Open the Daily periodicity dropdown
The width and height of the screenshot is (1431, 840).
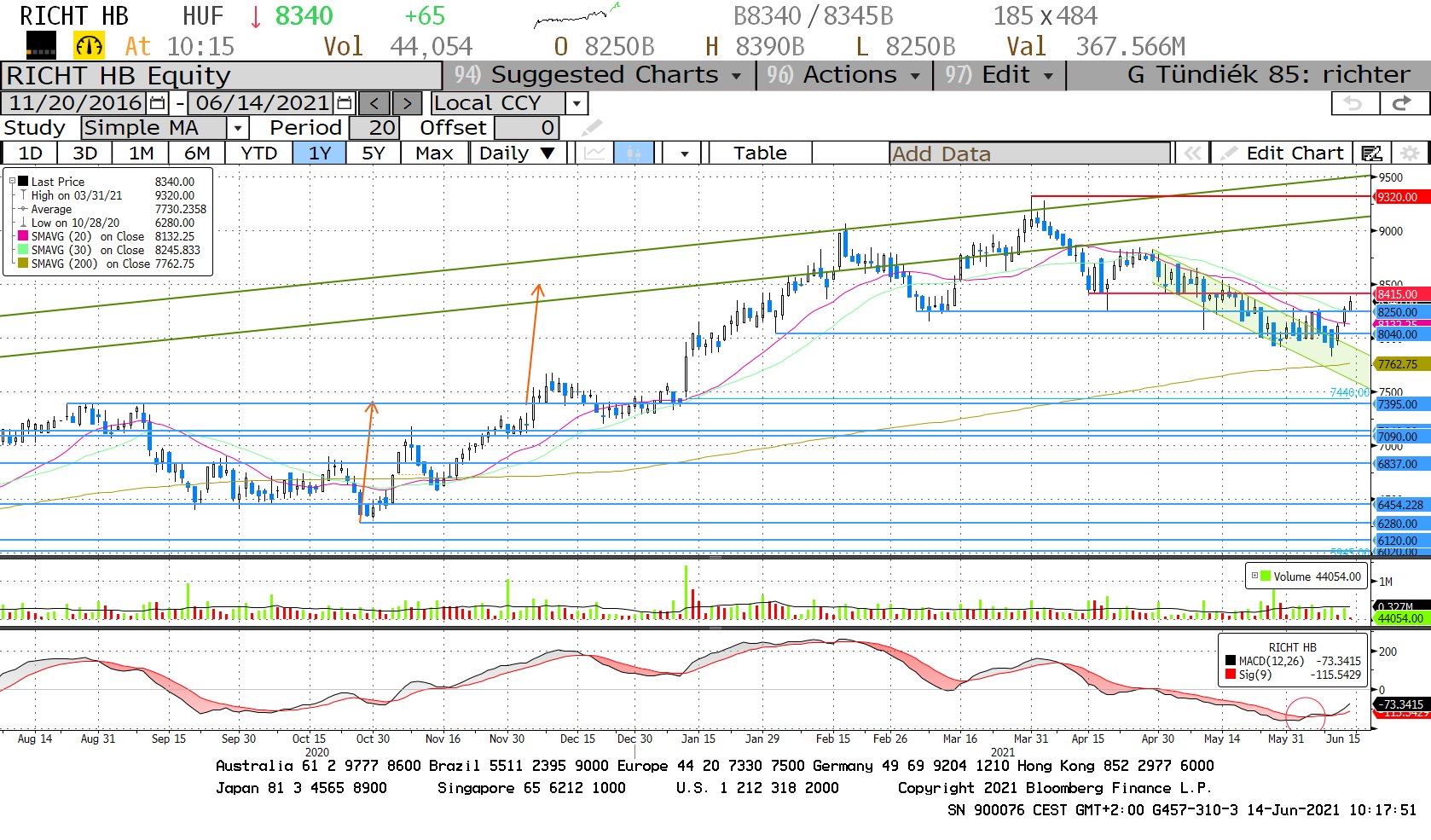pos(517,154)
